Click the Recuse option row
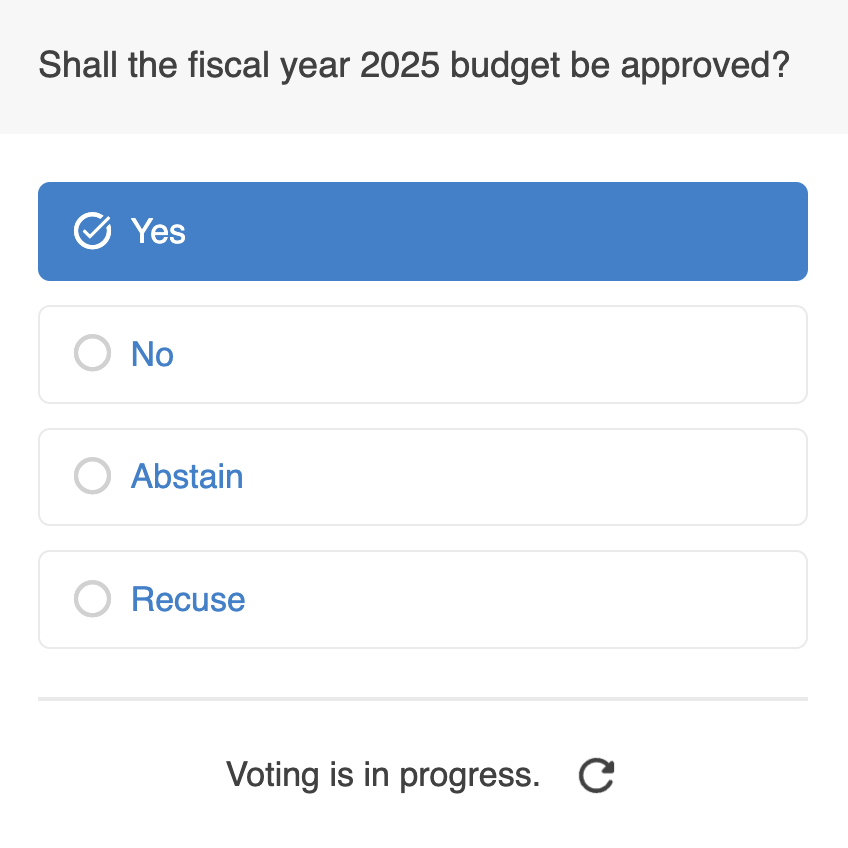 [423, 599]
